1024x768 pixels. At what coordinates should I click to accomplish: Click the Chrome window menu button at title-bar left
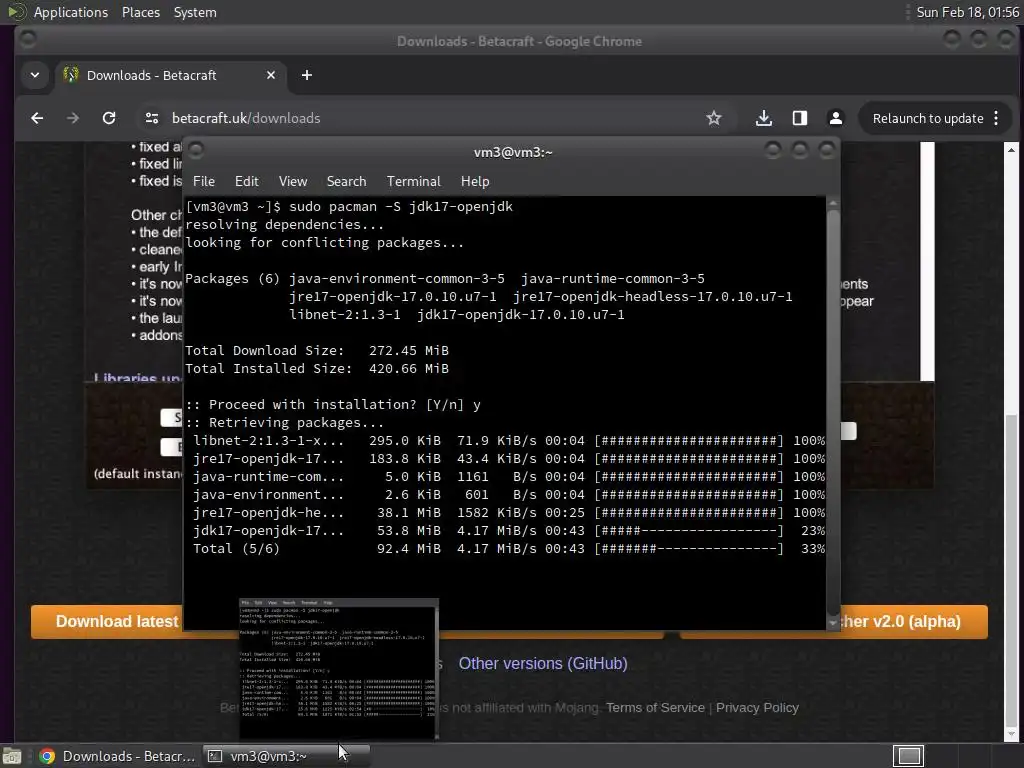tap(27, 39)
